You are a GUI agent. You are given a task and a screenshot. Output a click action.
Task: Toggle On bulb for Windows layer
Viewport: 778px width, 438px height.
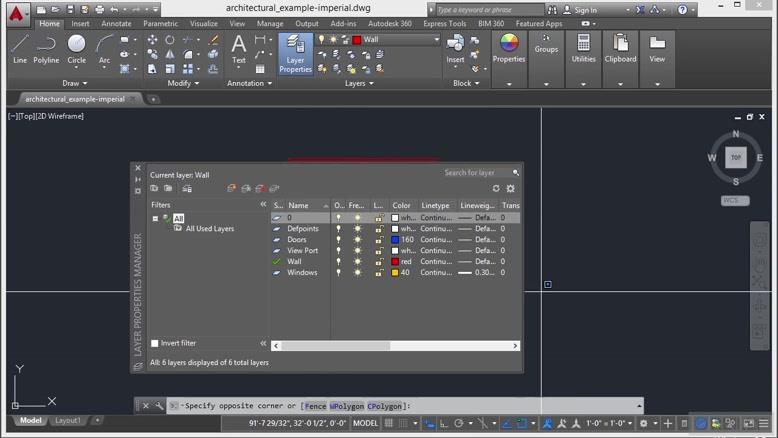point(338,272)
